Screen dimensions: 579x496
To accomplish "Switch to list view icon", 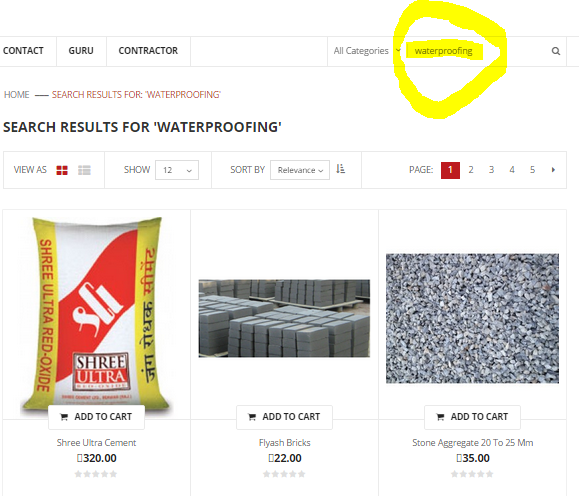I will [84, 170].
